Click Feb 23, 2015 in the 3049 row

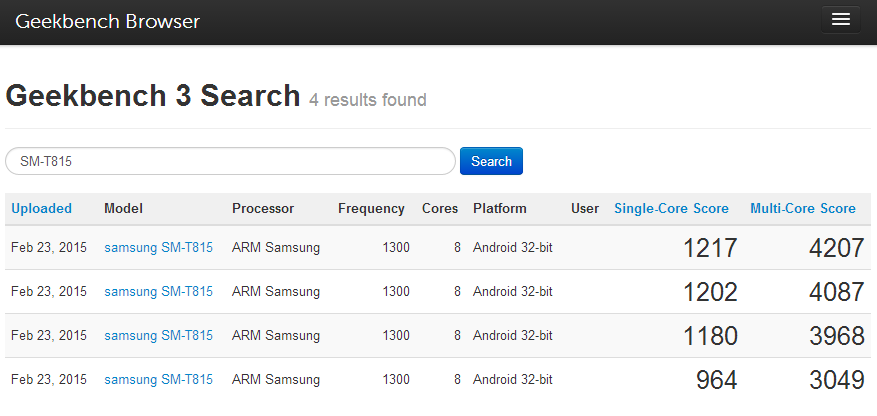[x=49, y=380]
